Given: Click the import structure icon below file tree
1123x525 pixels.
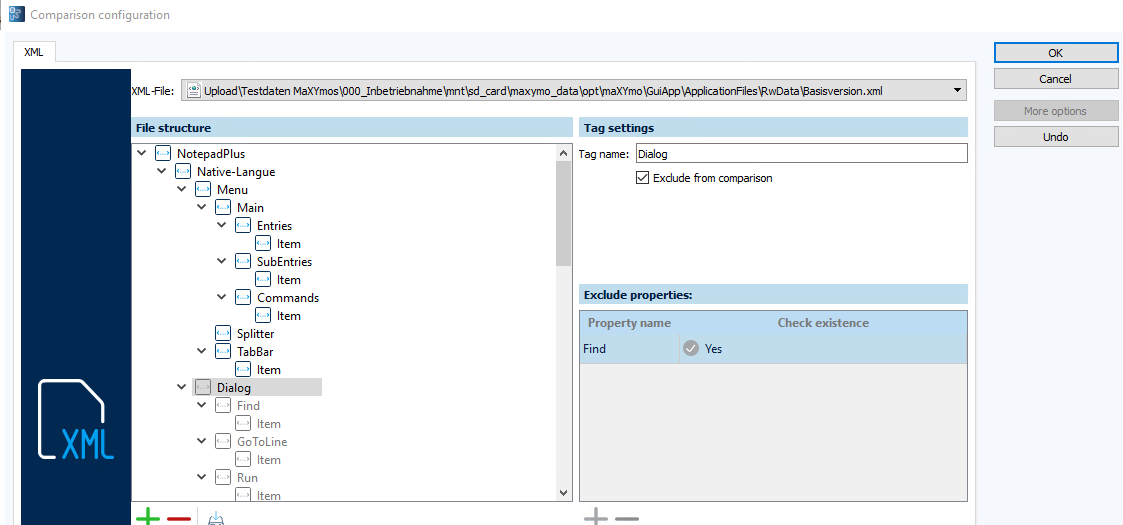Looking at the screenshot, I should (x=216, y=518).
